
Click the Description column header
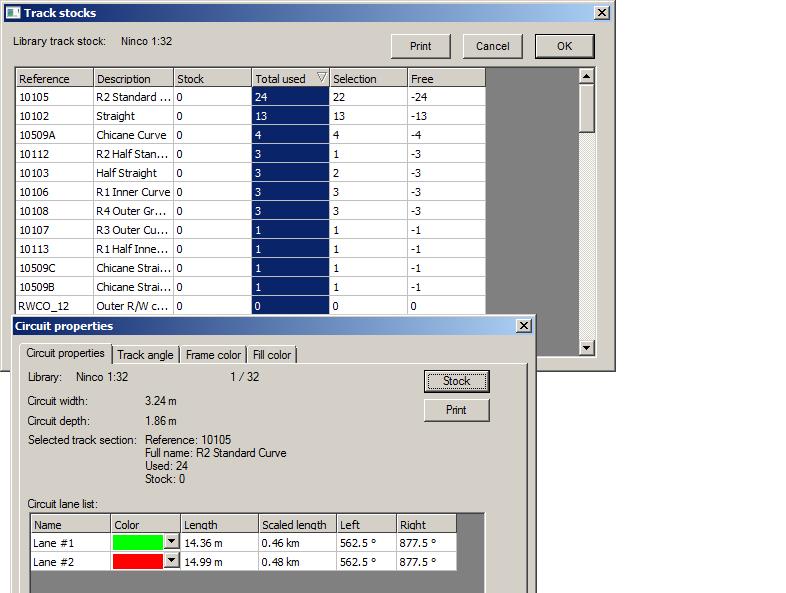pyautogui.click(x=133, y=78)
